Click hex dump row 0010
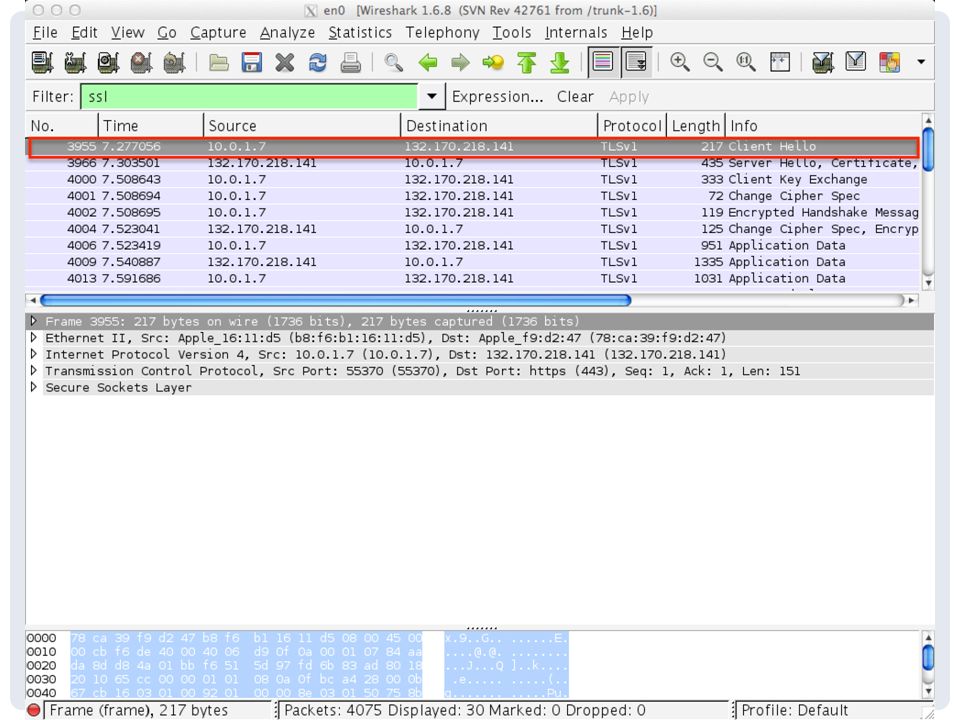Viewport: 960px width, 720px height. point(298,652)
